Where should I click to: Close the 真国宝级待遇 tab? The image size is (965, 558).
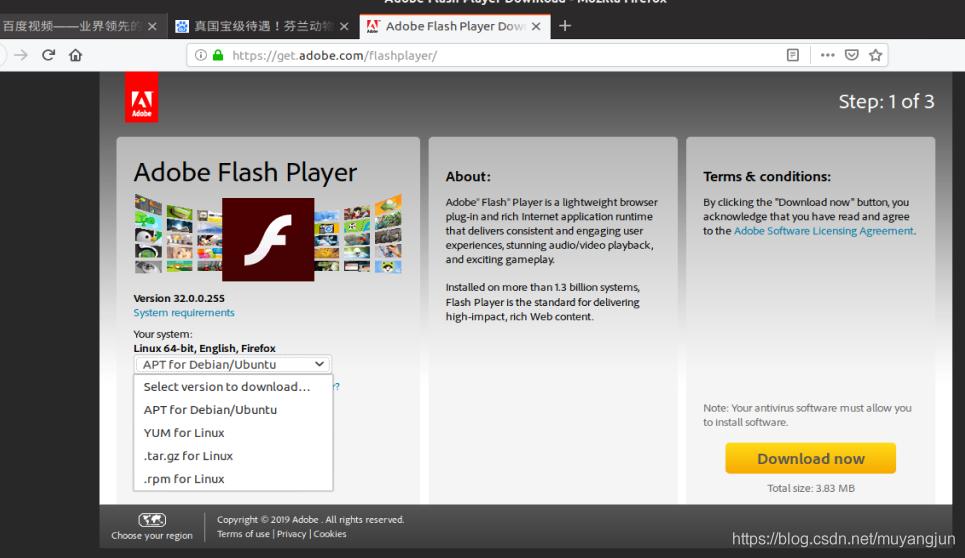tap(344, 26)
